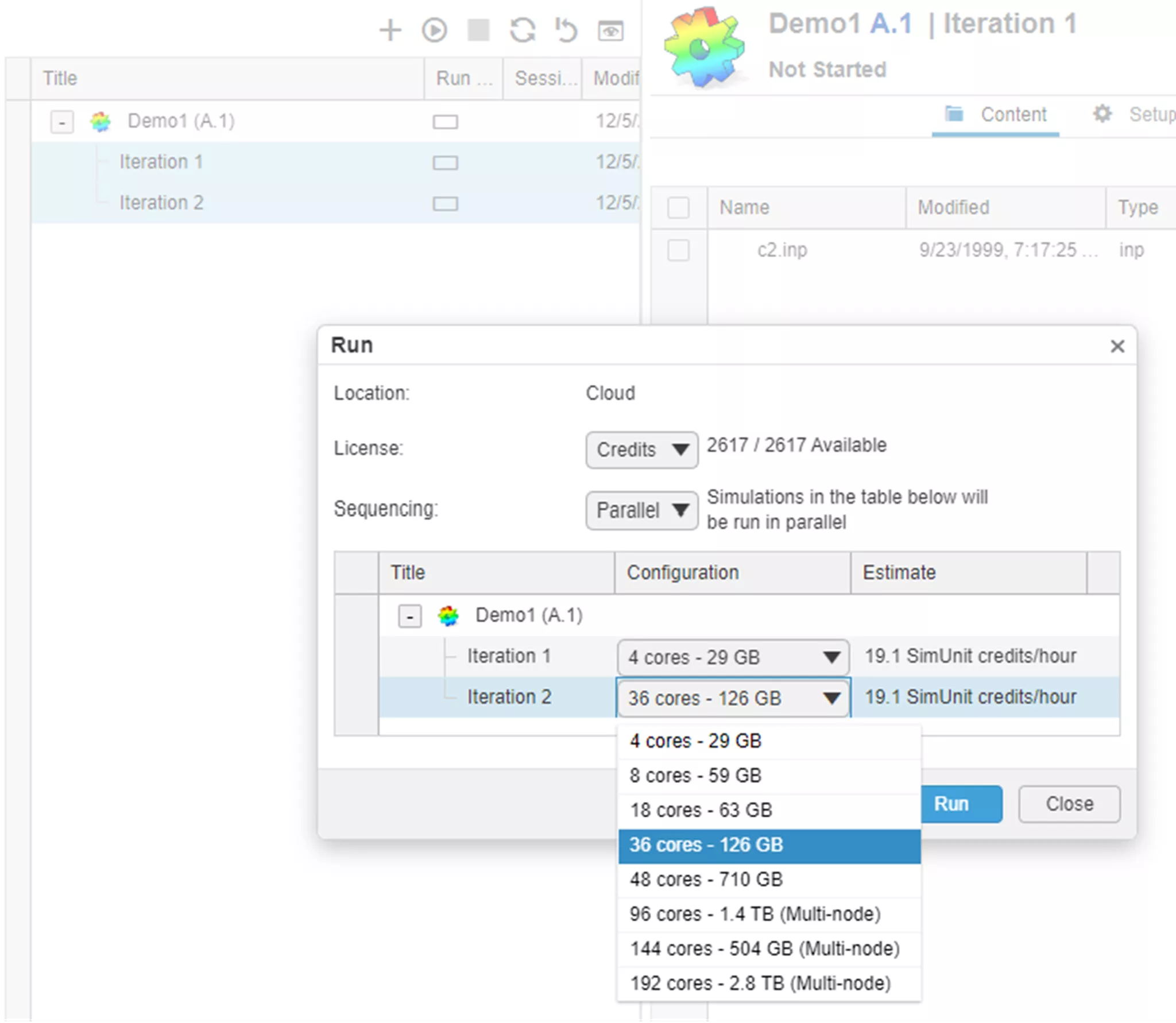Switch to the Setup tab
1176x1023 pixels.
click(x=1134, y=115)
